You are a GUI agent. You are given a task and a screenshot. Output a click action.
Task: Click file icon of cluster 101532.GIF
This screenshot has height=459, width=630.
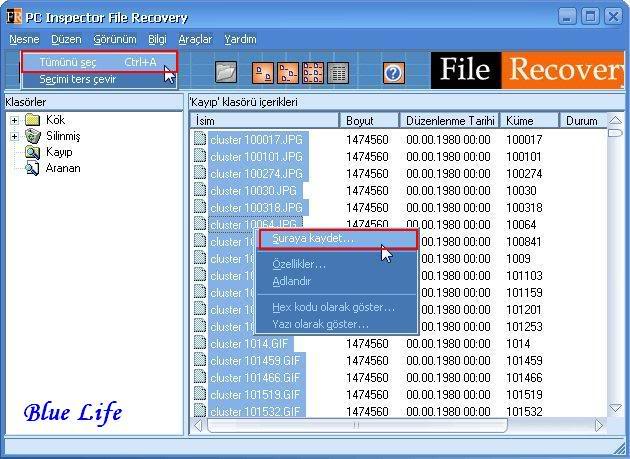point(200,410)
